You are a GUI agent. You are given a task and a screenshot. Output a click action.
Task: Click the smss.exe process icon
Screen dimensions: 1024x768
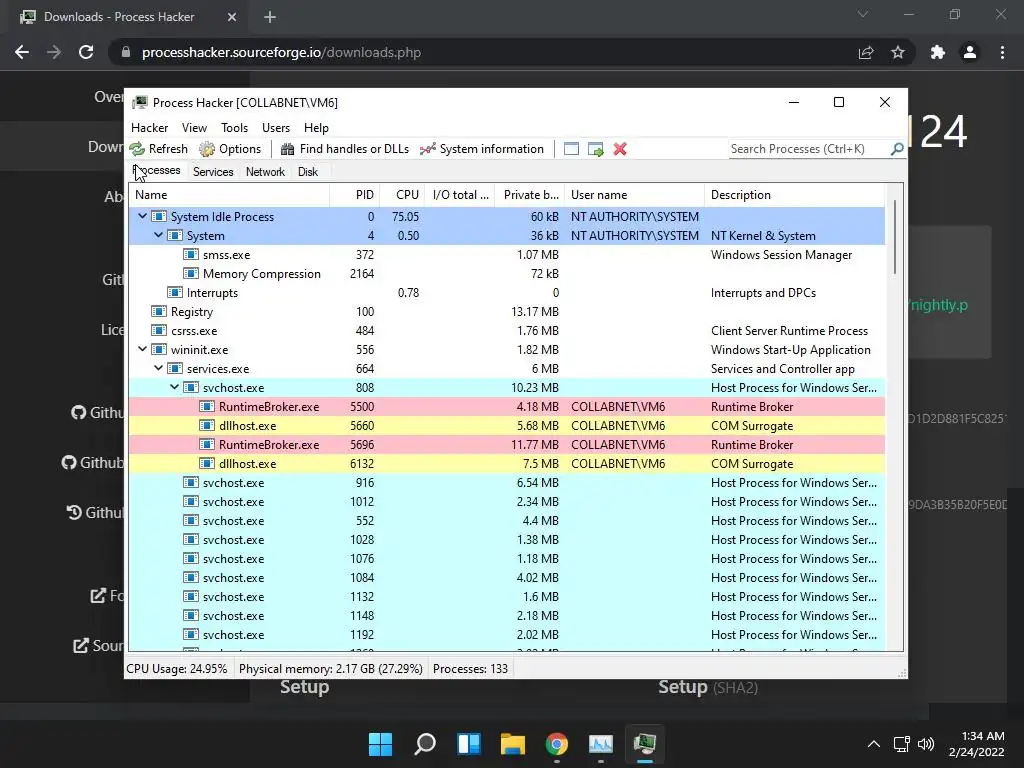tap(191, 255)
